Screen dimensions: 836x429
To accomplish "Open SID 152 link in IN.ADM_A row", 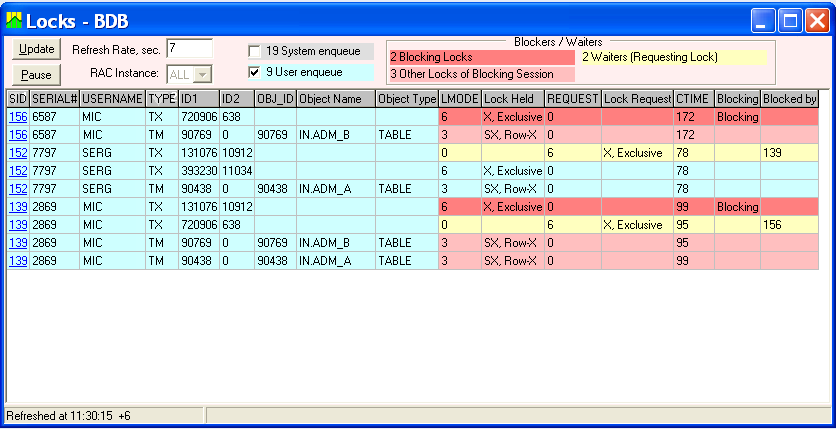I will 18,189.
